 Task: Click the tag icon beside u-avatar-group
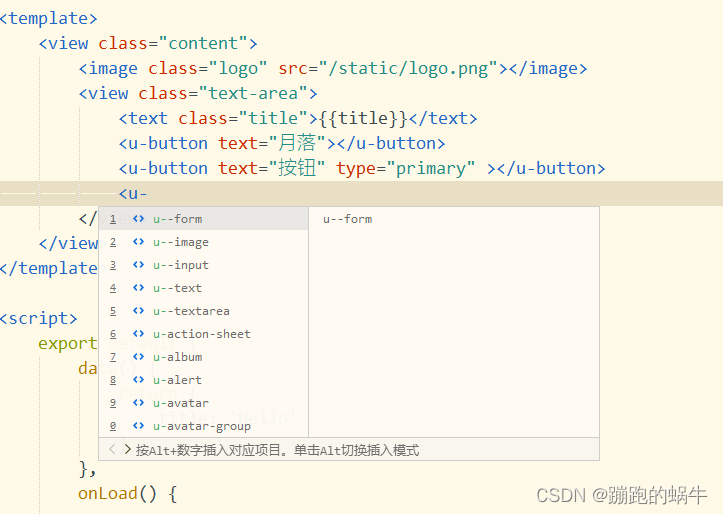coord(138,426)
